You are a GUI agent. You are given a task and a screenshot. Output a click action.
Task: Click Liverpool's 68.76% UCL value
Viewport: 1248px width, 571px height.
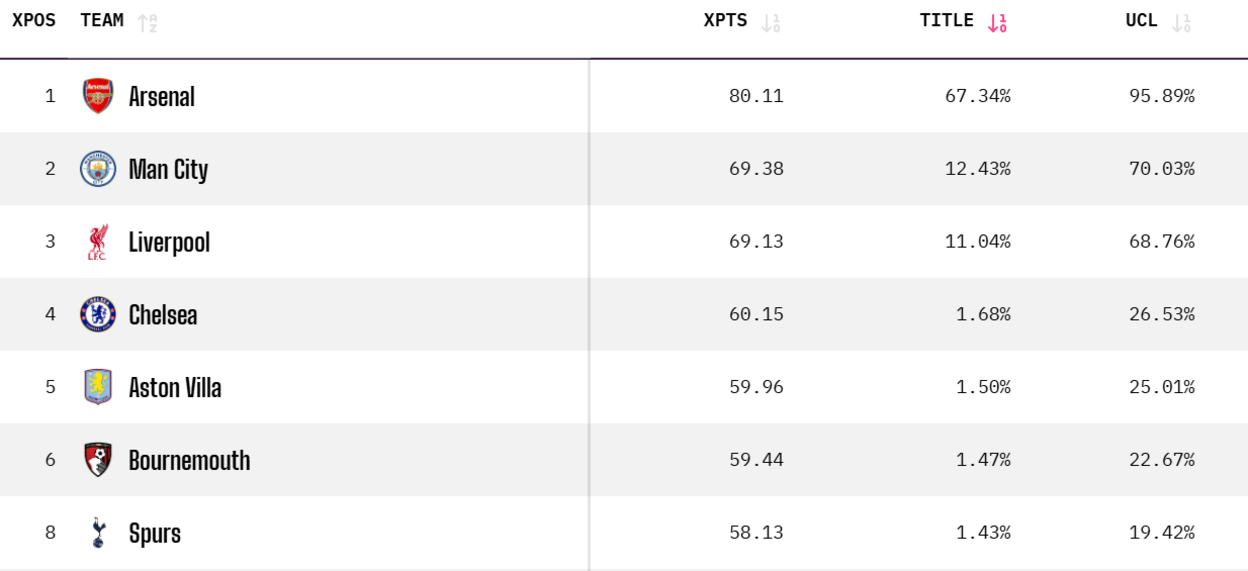point(1161,242)
